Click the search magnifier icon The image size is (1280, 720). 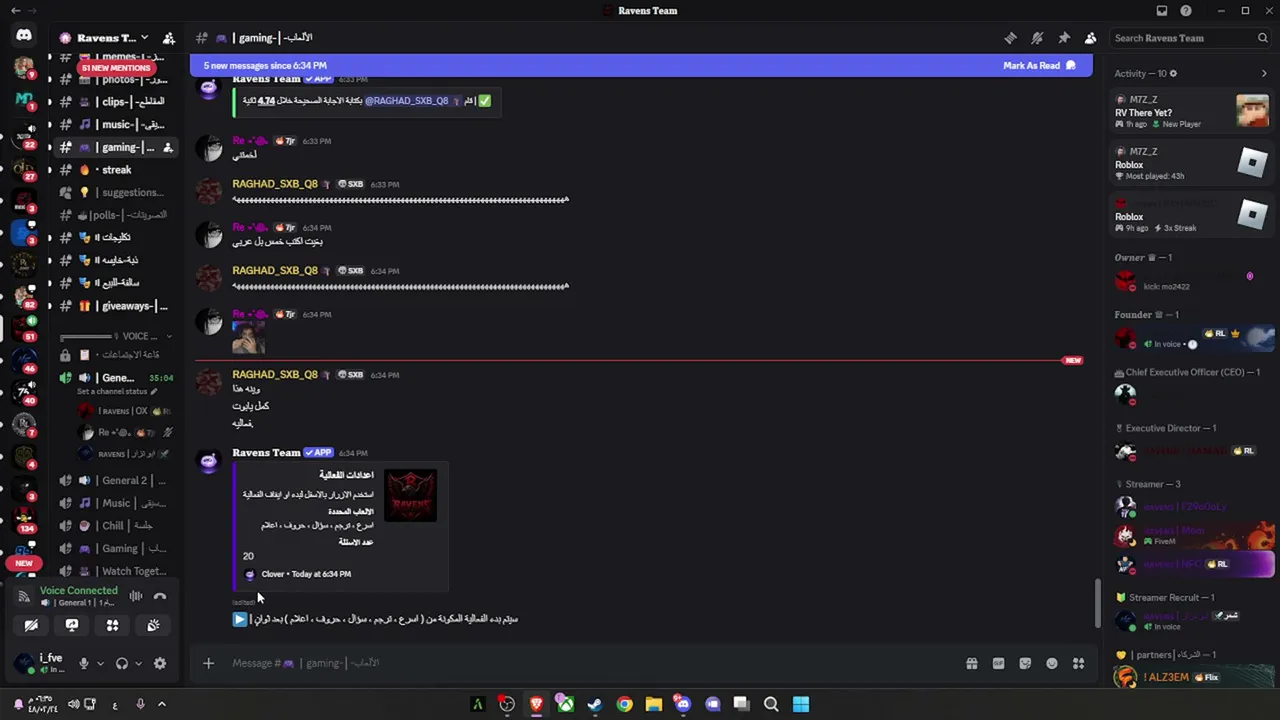point(1262,38)
